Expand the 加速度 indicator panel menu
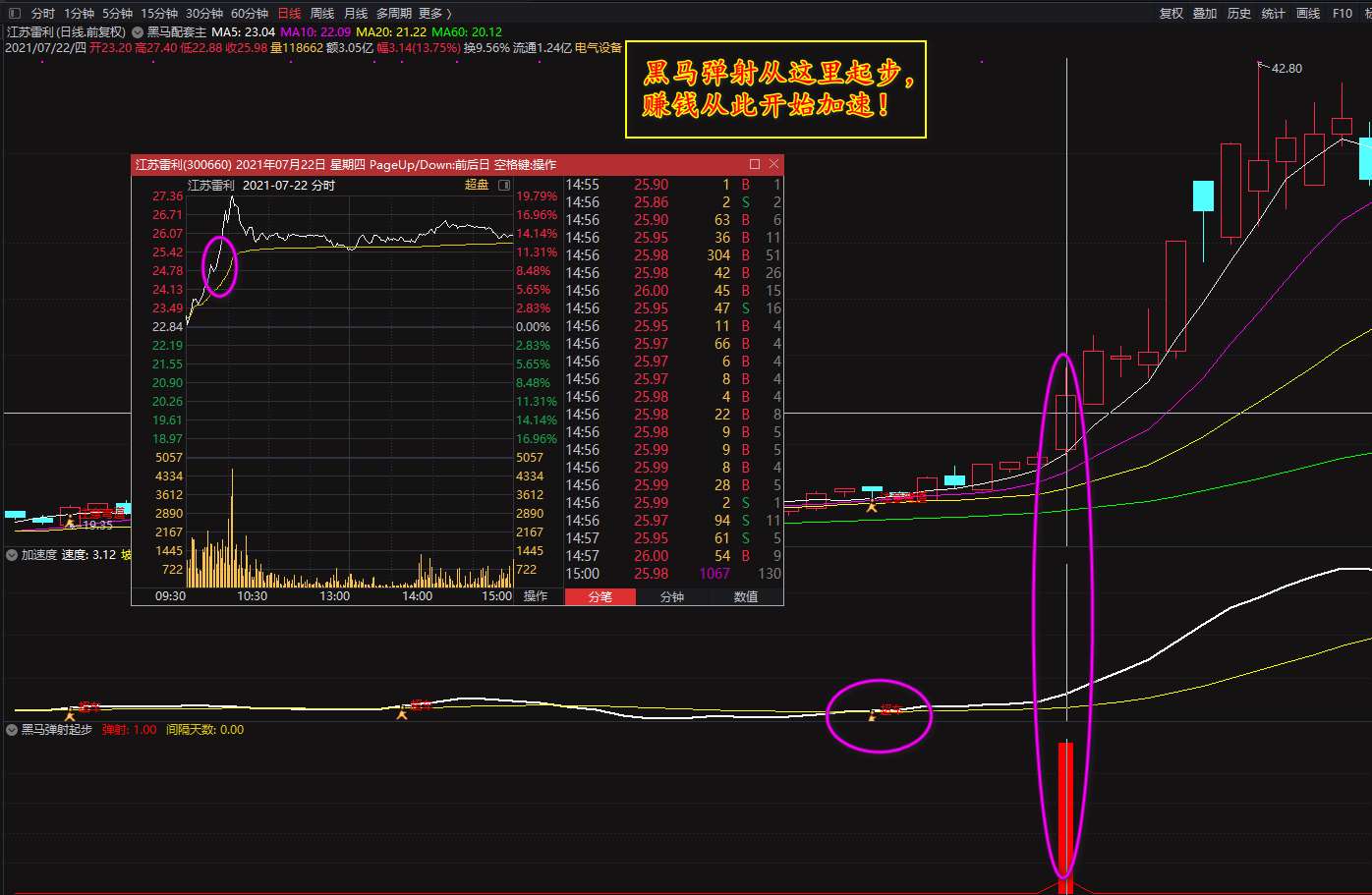Viewport: 1372px width, 895px height. pyautogui.click(x=12, y=555)
